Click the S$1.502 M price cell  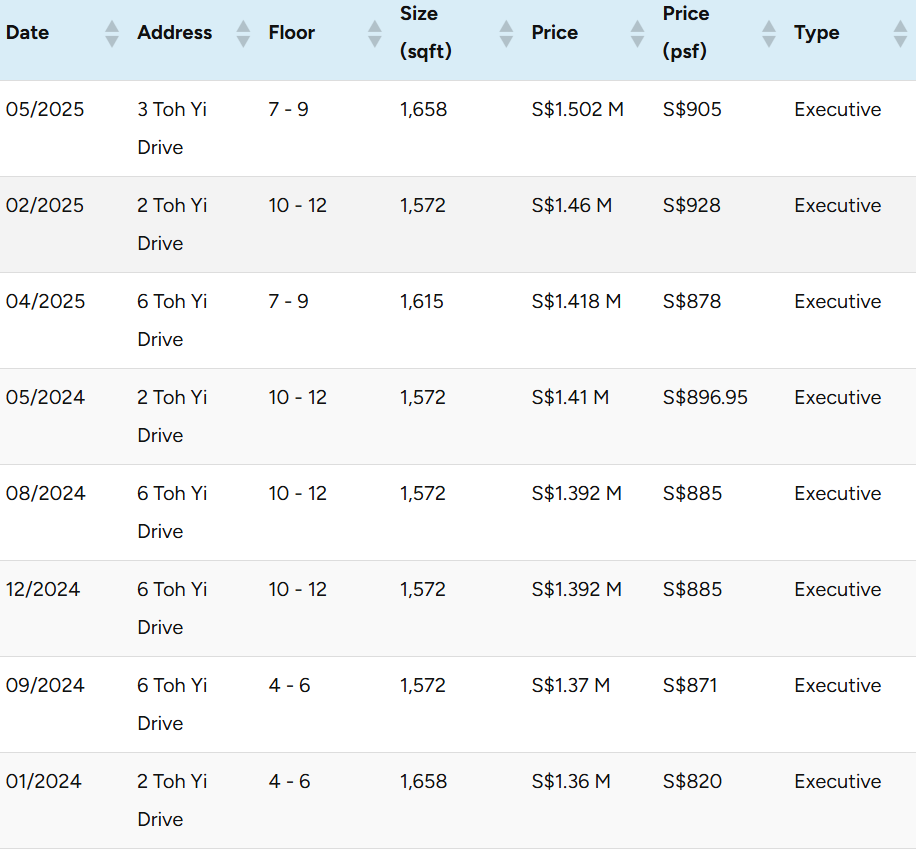pyautogui.click(x=577, y=110)
